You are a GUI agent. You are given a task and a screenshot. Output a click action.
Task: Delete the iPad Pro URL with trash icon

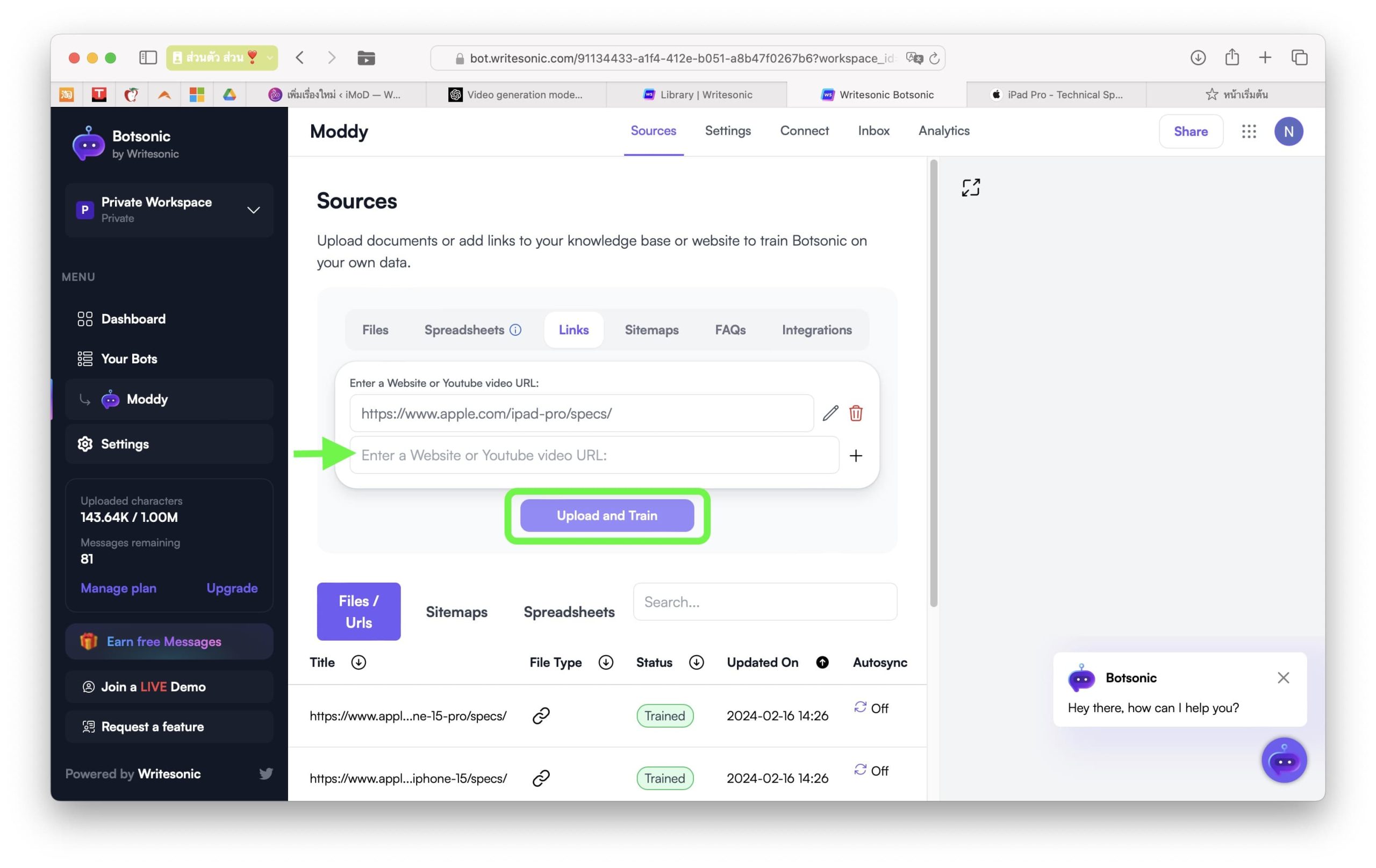tap(855, 413)
